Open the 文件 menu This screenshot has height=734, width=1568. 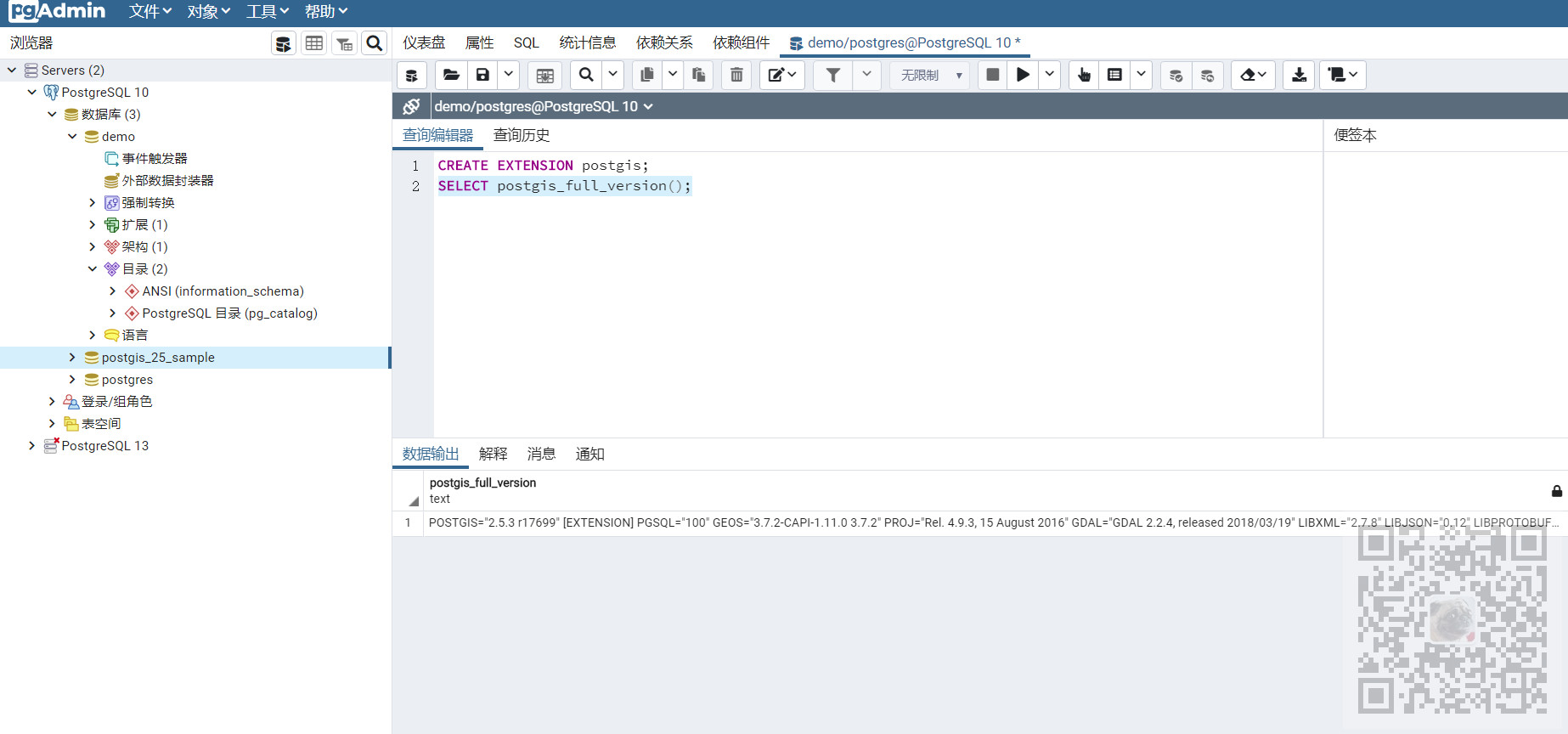click(150, 12)
